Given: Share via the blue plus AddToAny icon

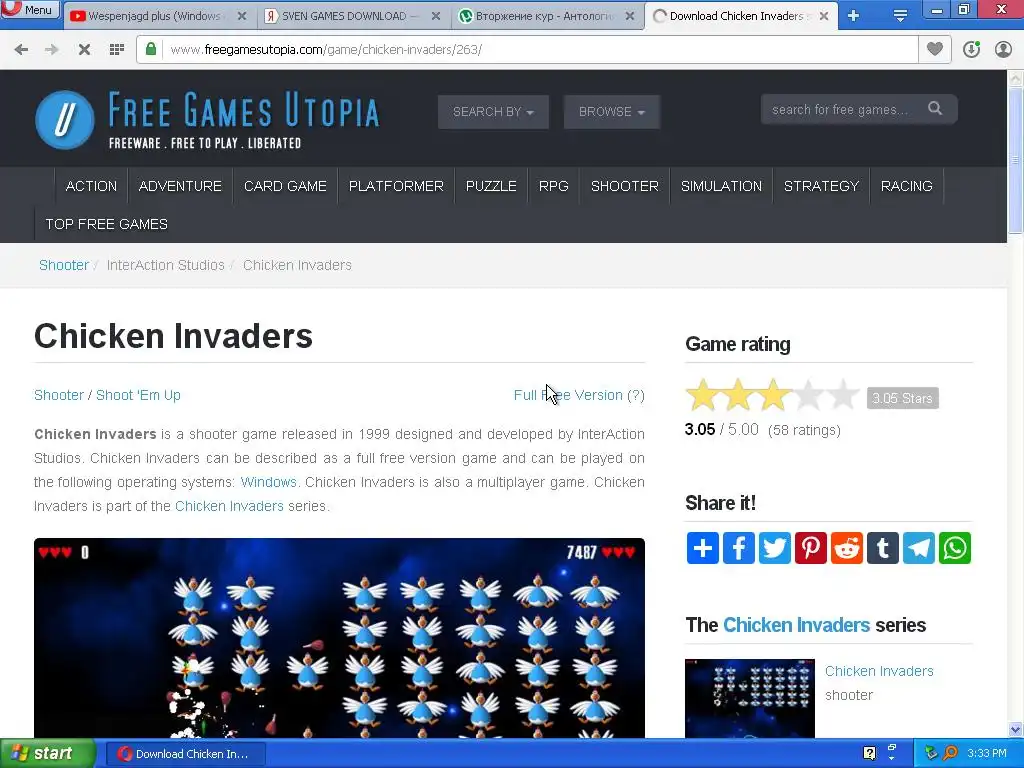Looking at the screenshot, I should pyautogui.click(x=703, y=548).
